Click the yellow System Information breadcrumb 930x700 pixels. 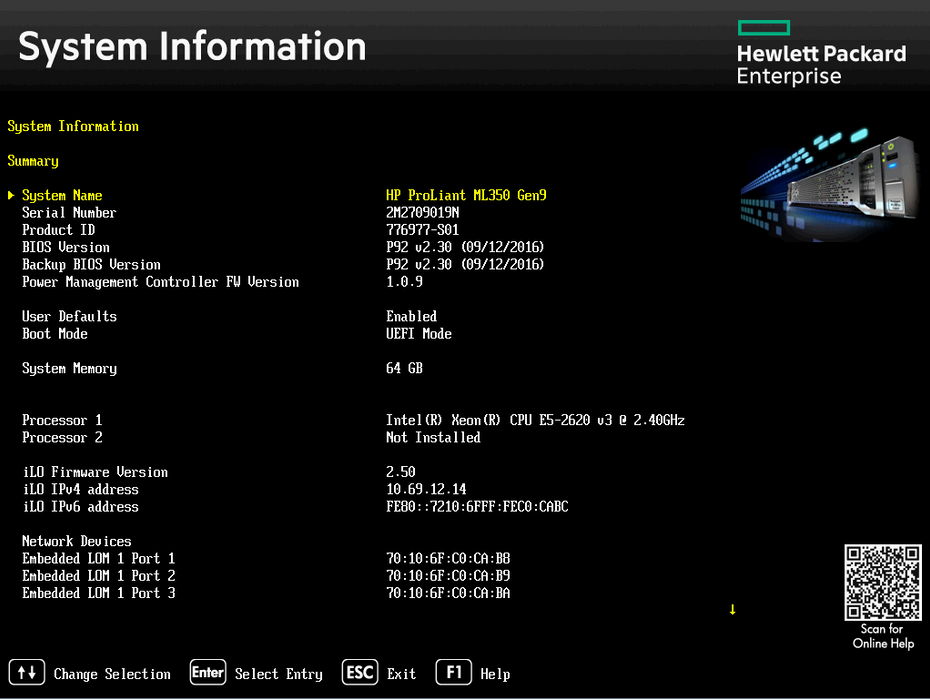(x=73, y=126)
